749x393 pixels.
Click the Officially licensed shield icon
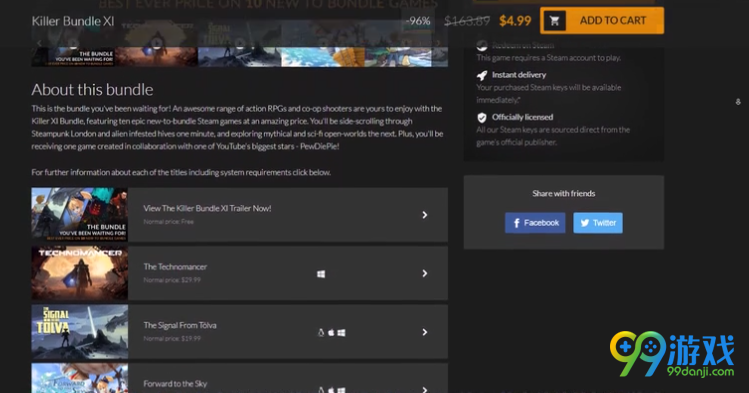coord(482,117)
